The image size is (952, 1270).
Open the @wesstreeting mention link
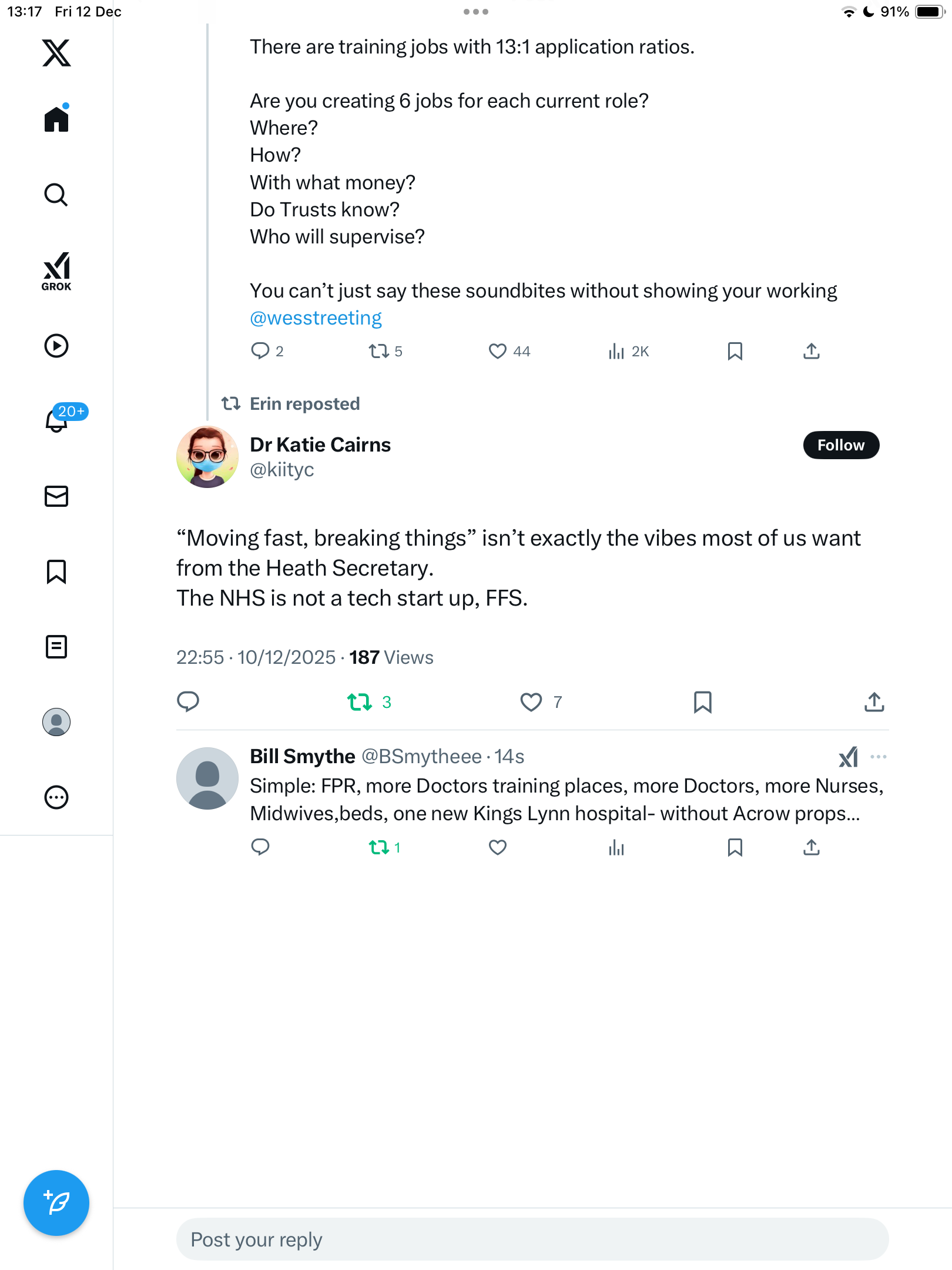click(x=316, y=318)
